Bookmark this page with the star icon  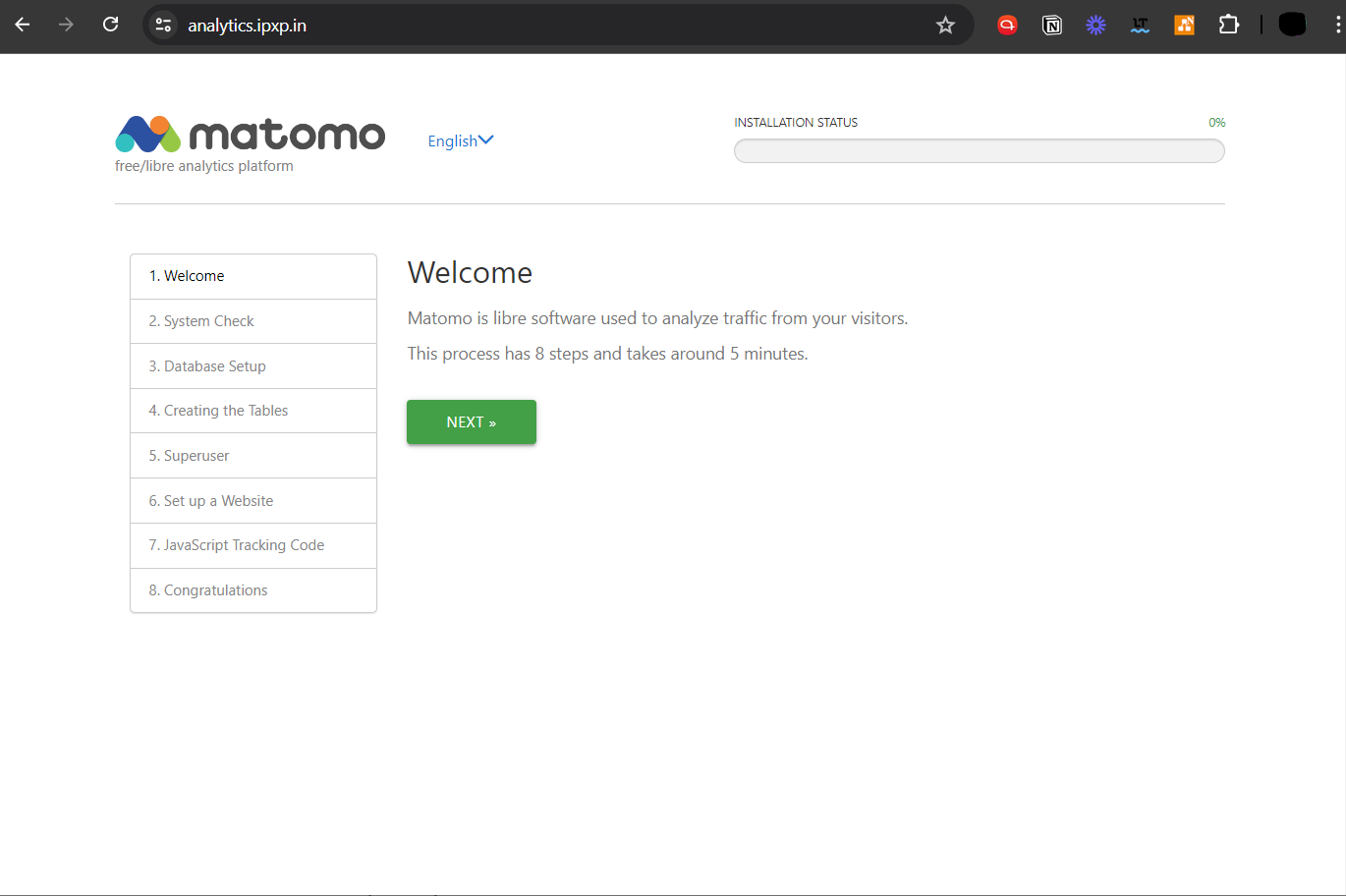click(945, 25)
